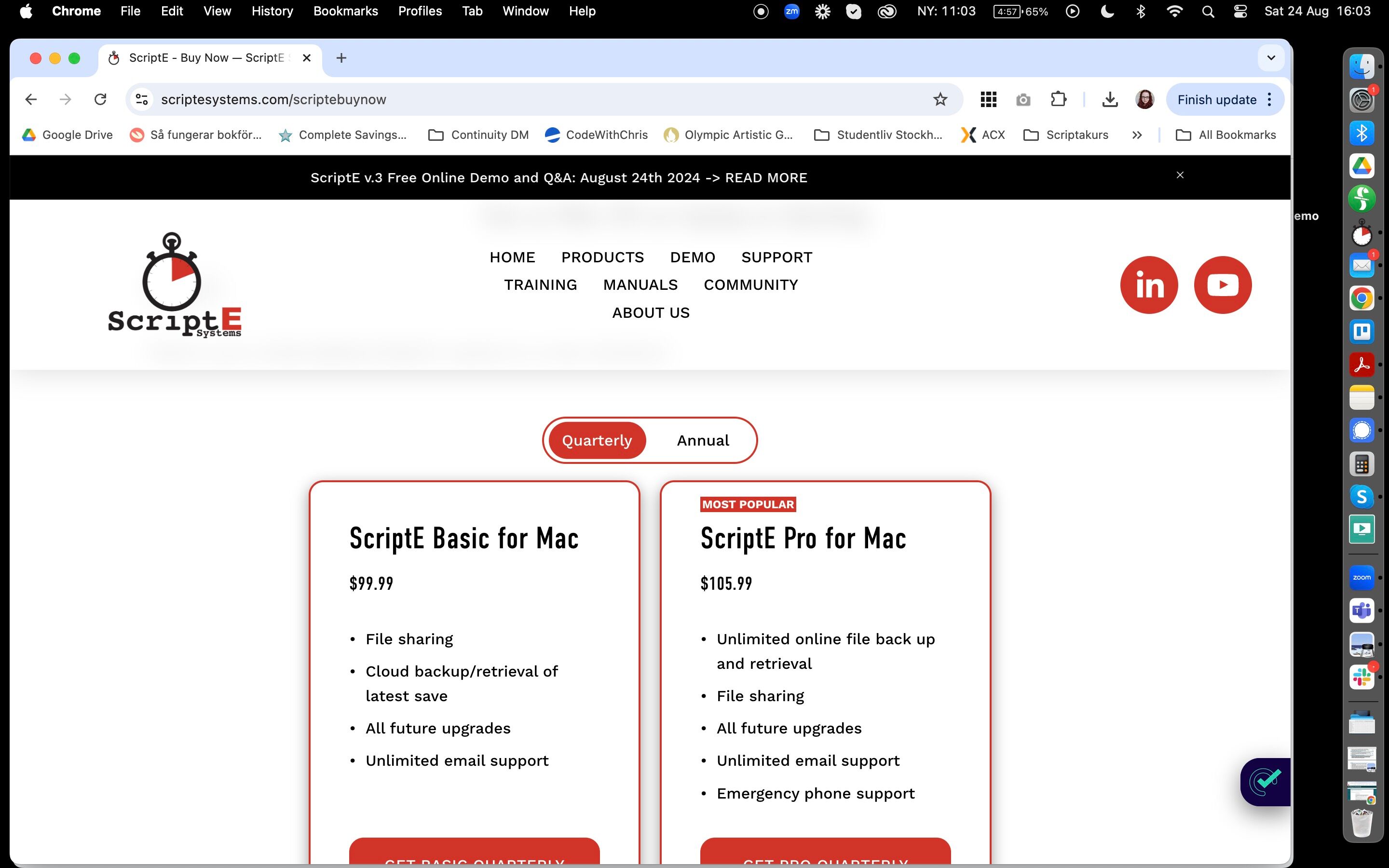Click the address bar URL field

[517, 99]
